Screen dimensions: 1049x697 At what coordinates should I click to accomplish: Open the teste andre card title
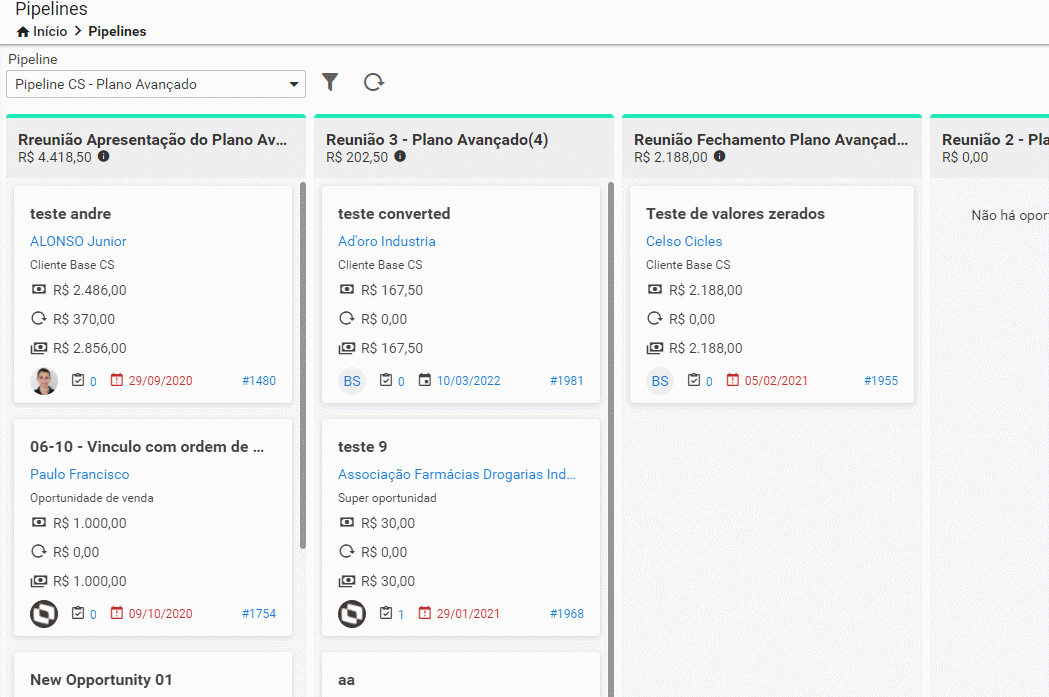70,214
